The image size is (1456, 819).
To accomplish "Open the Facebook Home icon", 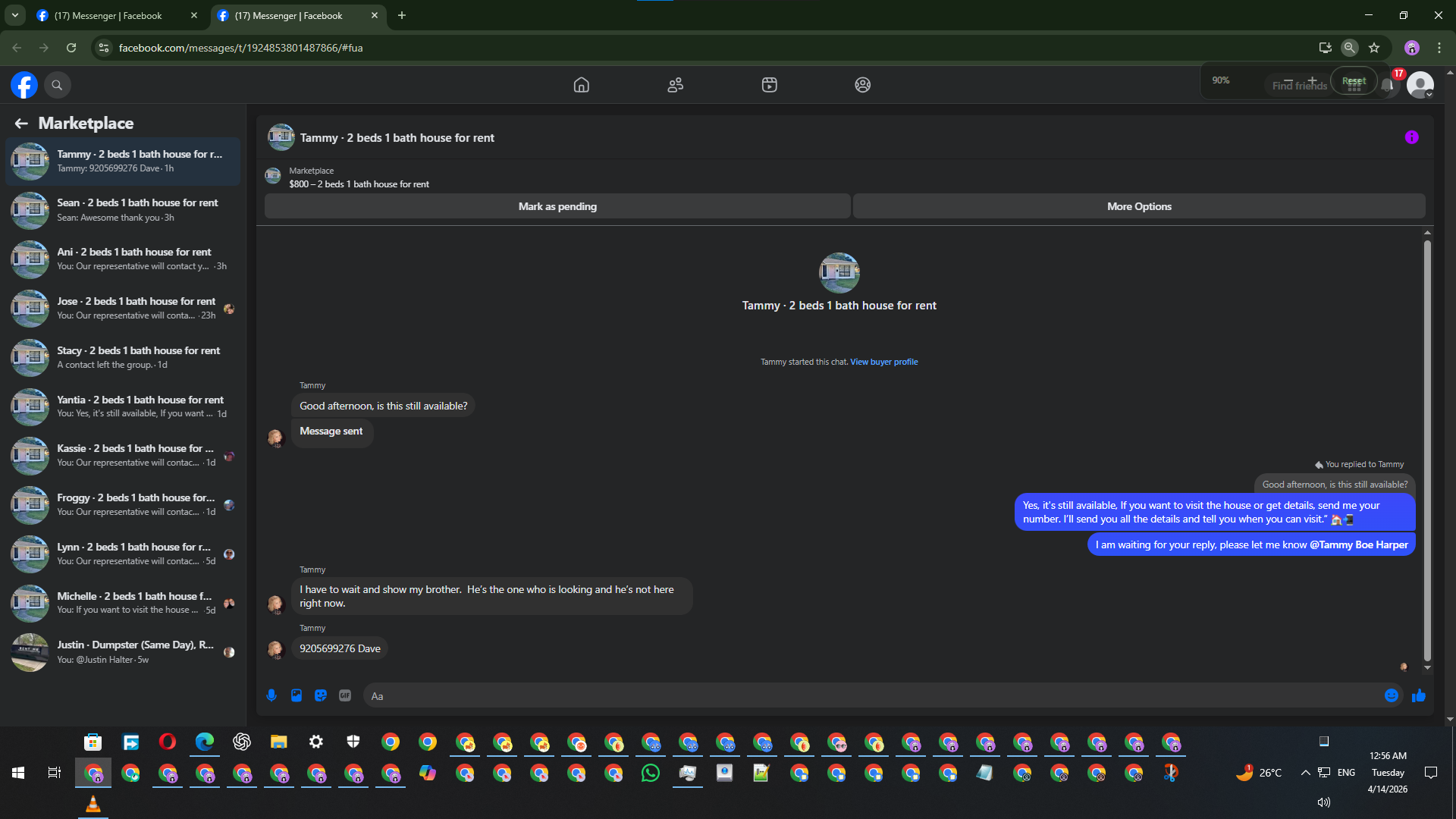I will click(581, 85).
